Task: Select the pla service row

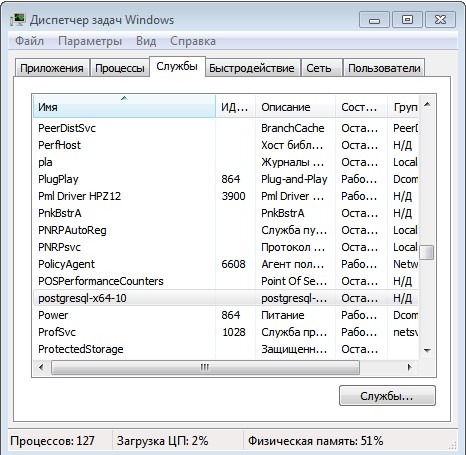Action: (x=226, y=162)
